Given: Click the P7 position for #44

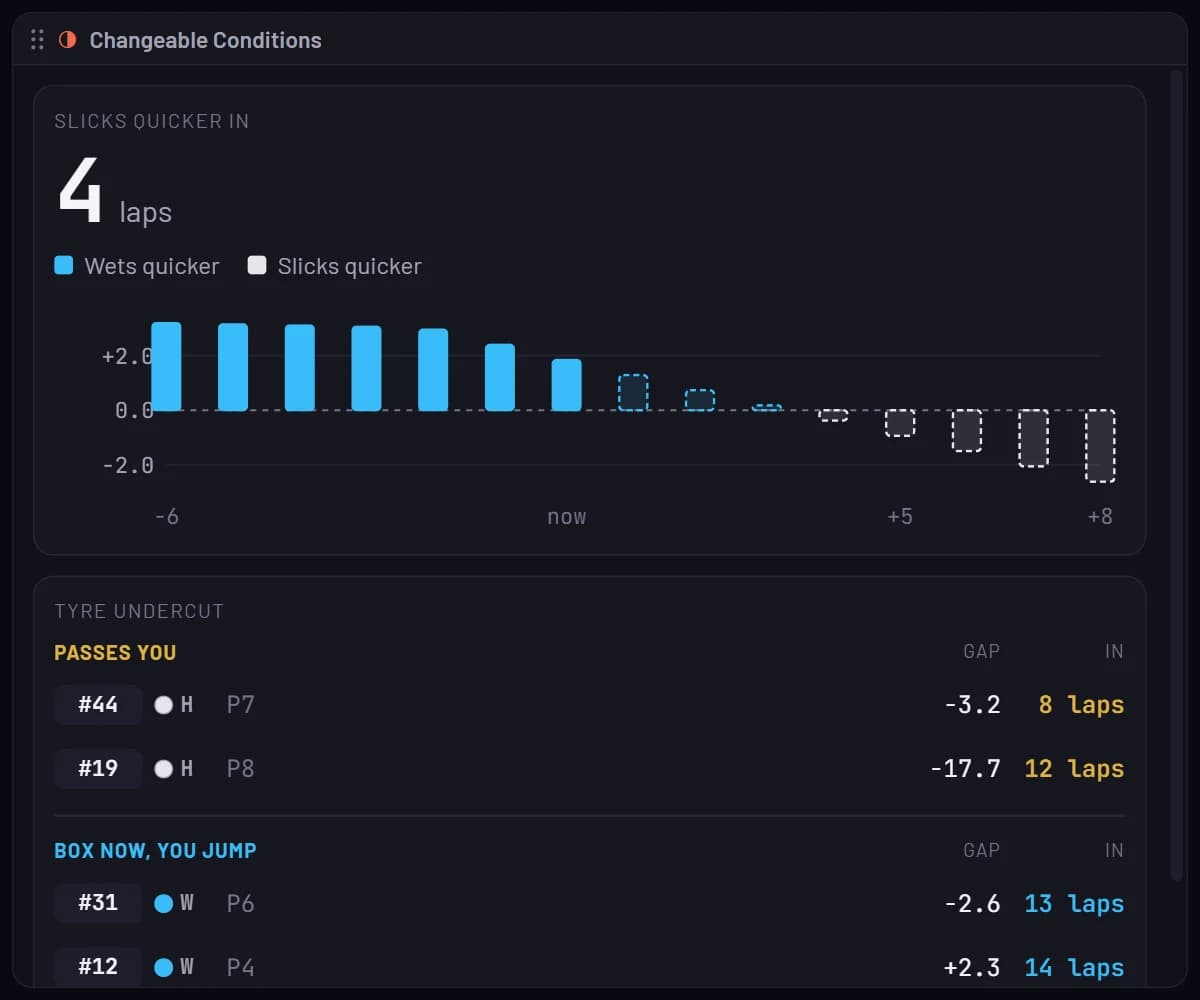Looking at the screenshot, I should tap(240, 705).
